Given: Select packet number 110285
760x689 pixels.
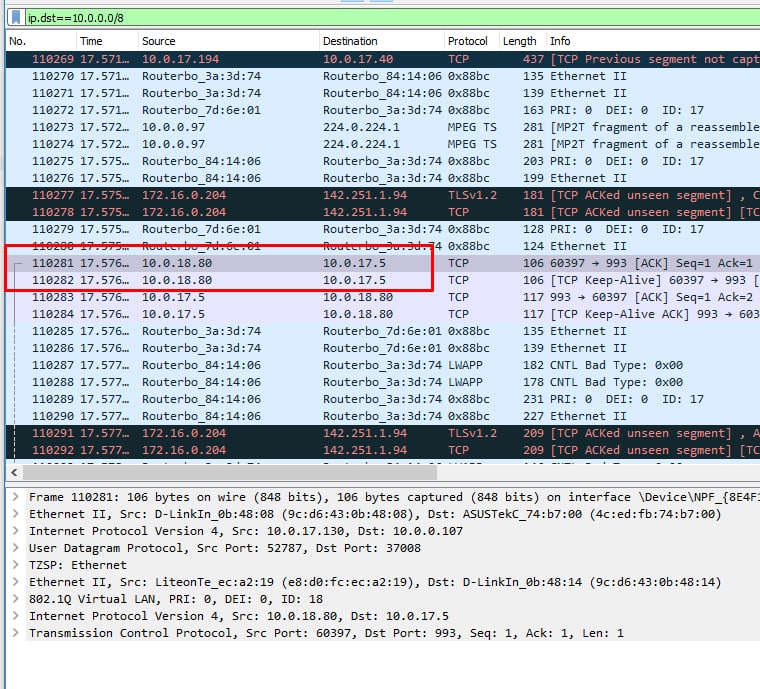Looking at the screenshot, I should coord(383,331).
